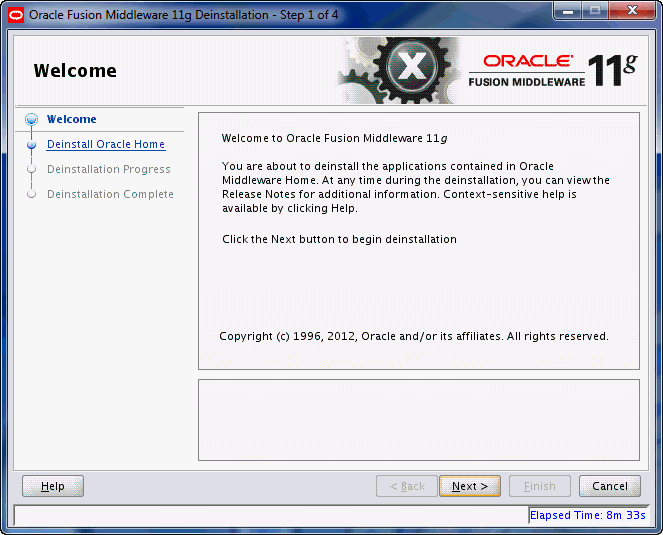Screen dimensions: 663x535
Task: Open context-sensitive Help
Action: click(x=53, y=486)
